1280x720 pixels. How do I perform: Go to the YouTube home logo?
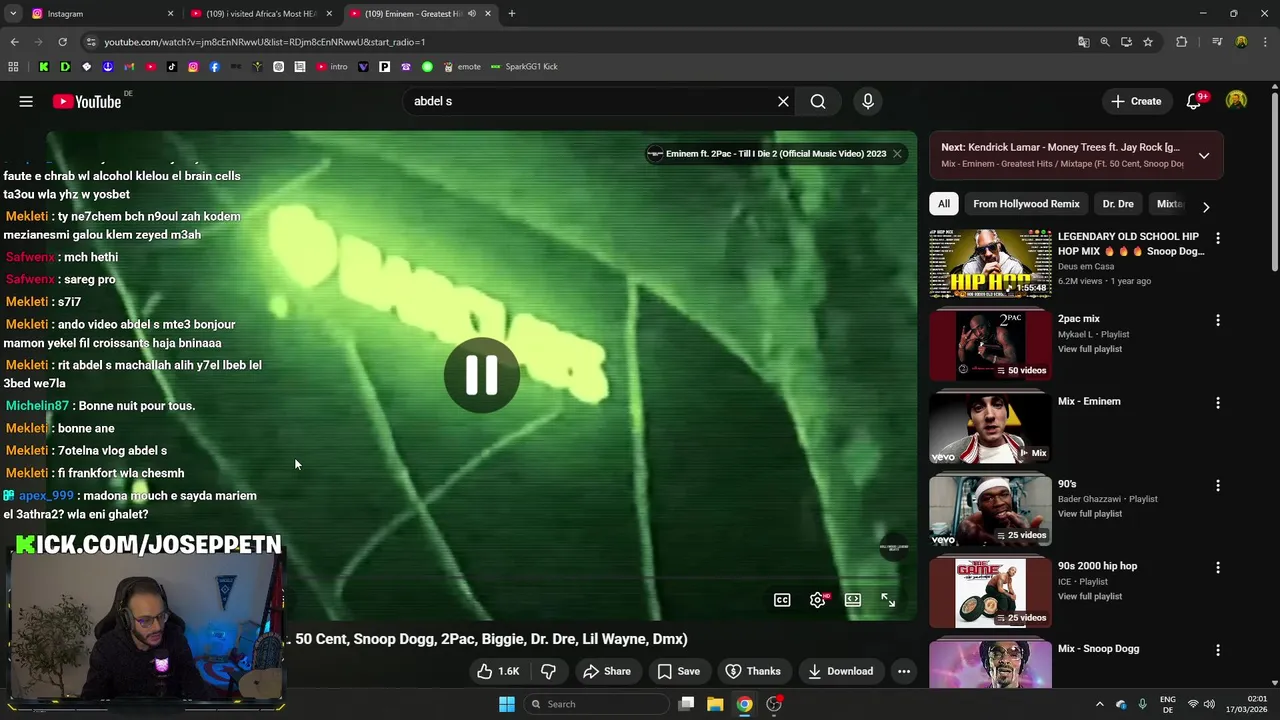click(87, 101)
